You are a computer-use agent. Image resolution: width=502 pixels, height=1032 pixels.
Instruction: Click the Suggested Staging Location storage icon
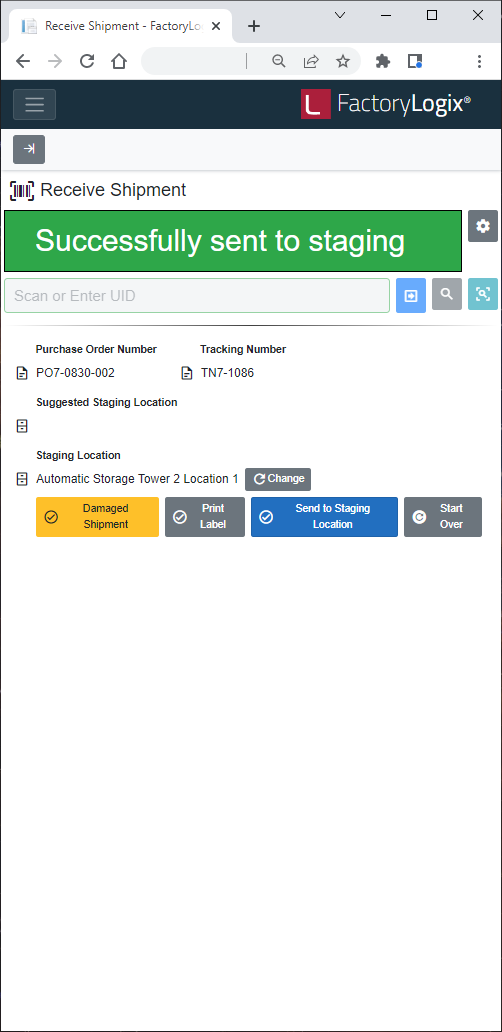click(x=22, y=426)
